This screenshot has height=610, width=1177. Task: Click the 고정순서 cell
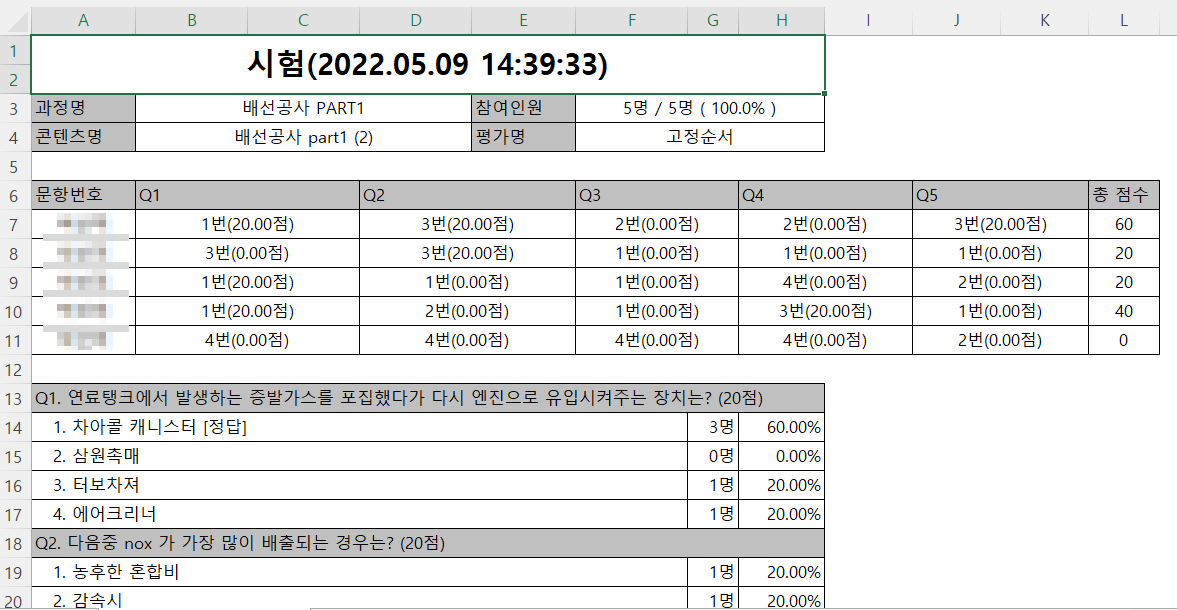point(699,137)
